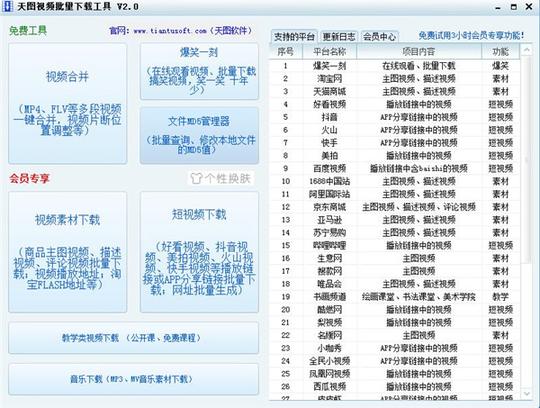Select the 1688中国站 row
Image resolution: width=540 pixels, height=408 pixels.
click(x=394, y=181)
